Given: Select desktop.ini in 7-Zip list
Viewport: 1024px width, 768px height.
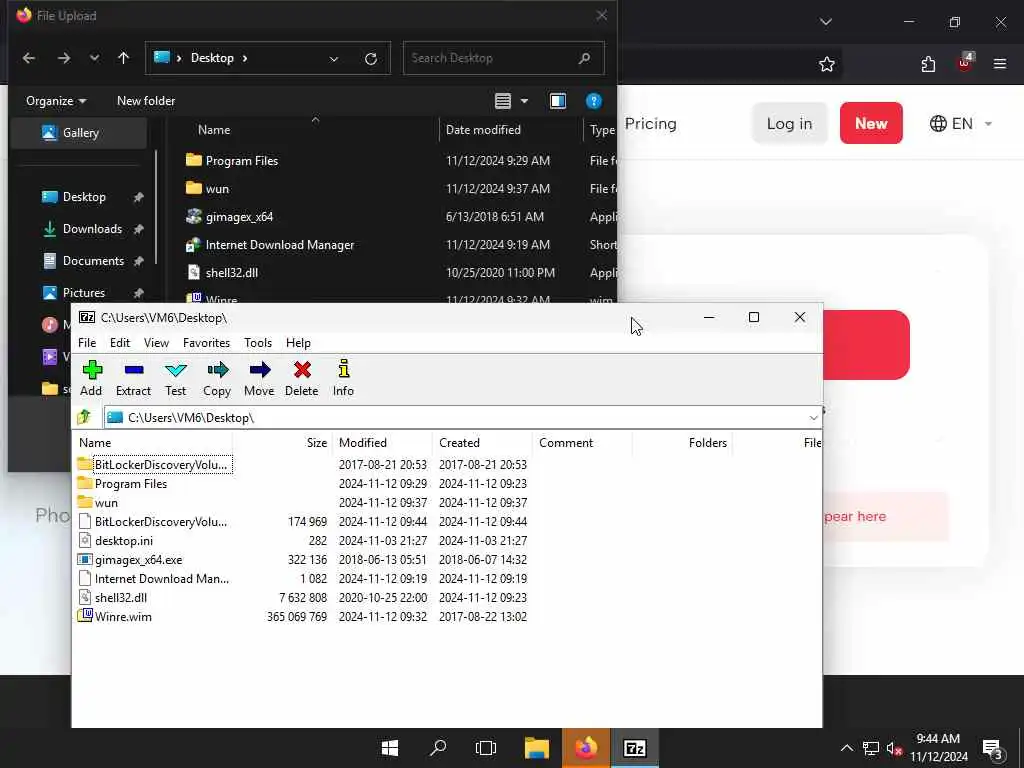Looking at the screenshot, I should (x=123, y=541).
